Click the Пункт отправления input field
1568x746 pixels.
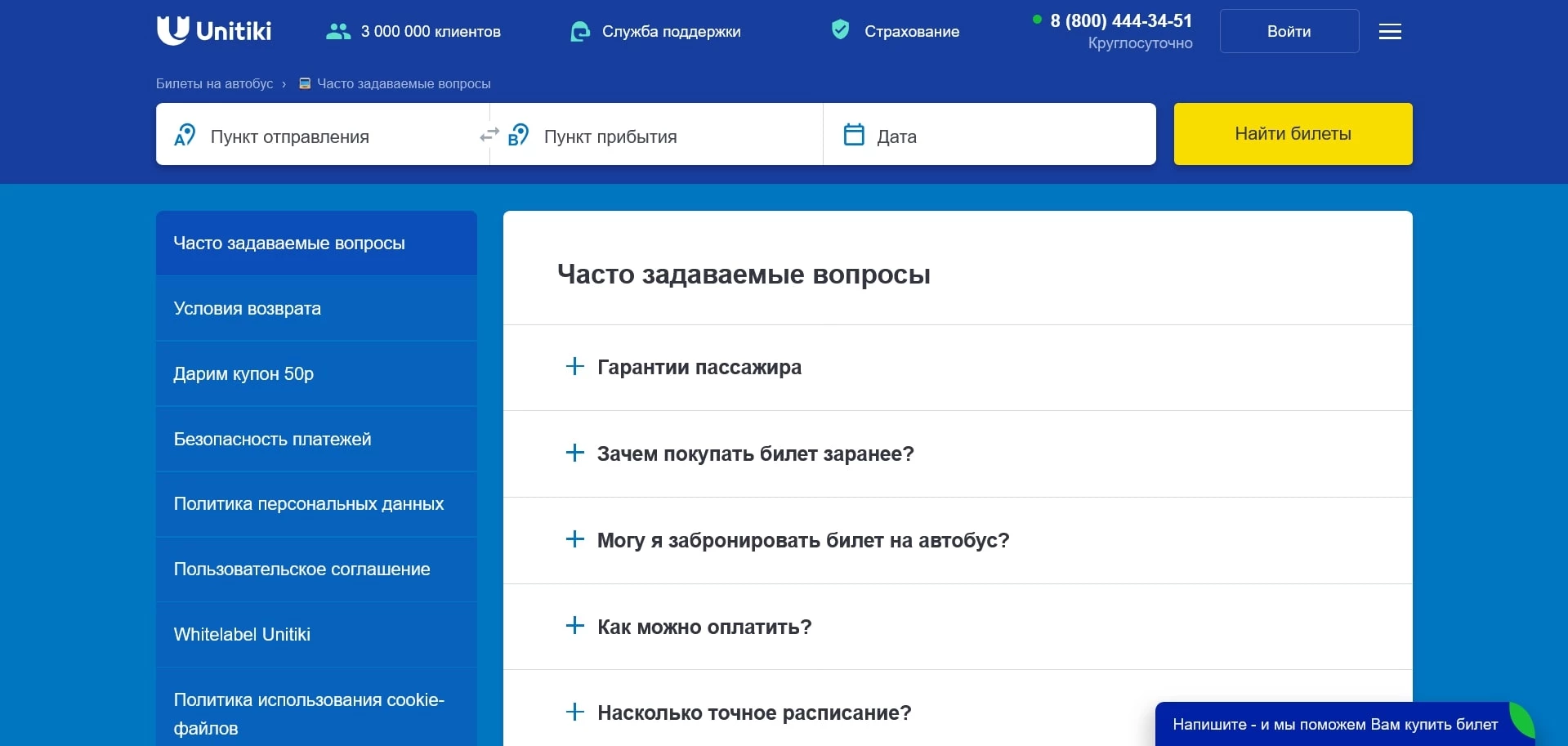(x=319, y=136)
